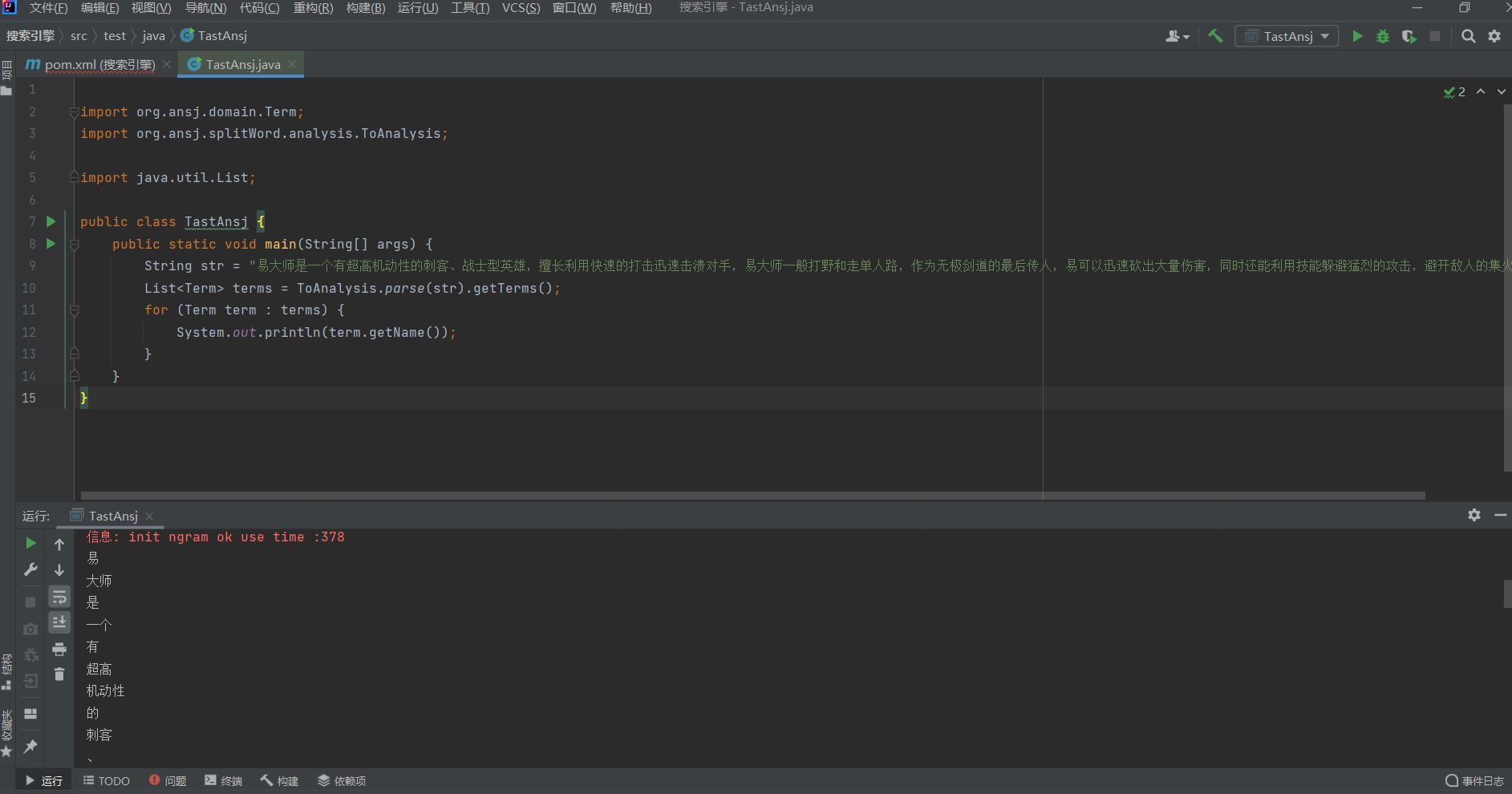Click the Run panel stop square
The width and height of the screenshot is (1512, 794).
30,602
